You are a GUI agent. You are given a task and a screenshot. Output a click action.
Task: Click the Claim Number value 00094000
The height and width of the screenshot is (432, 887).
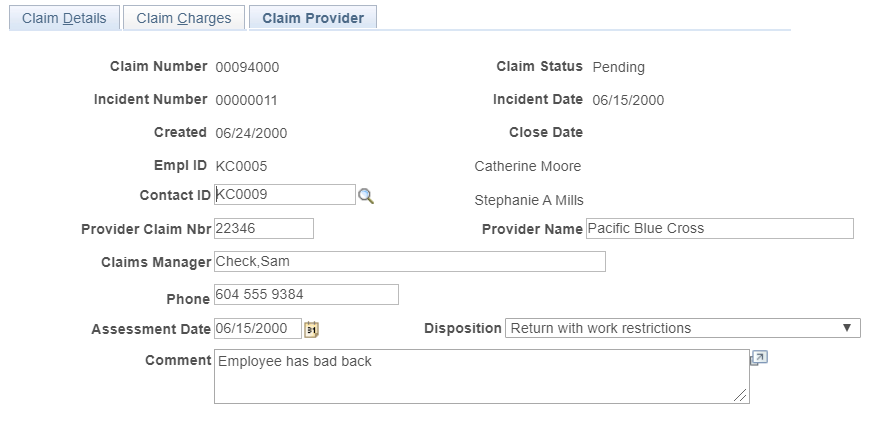coord(247,68)
